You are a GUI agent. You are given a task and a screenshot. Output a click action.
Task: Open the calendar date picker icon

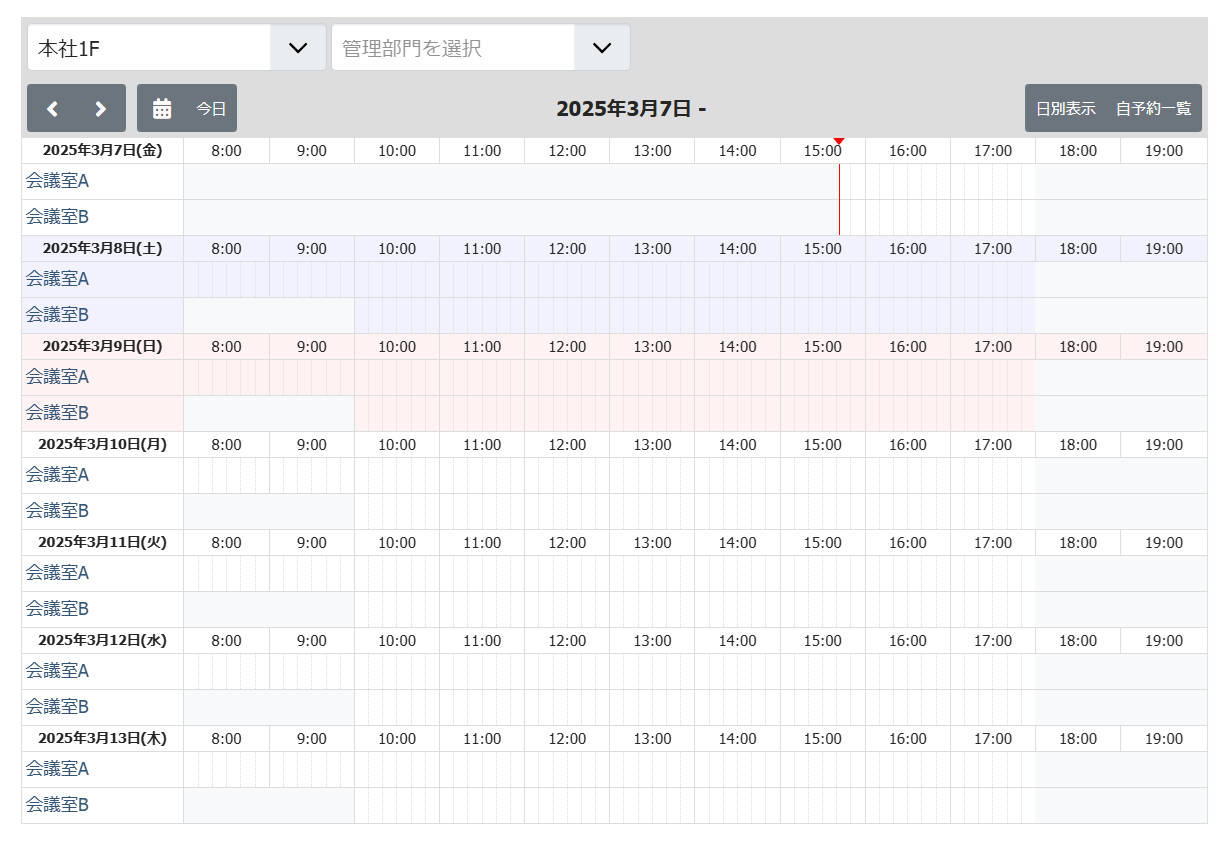[162, 109]
